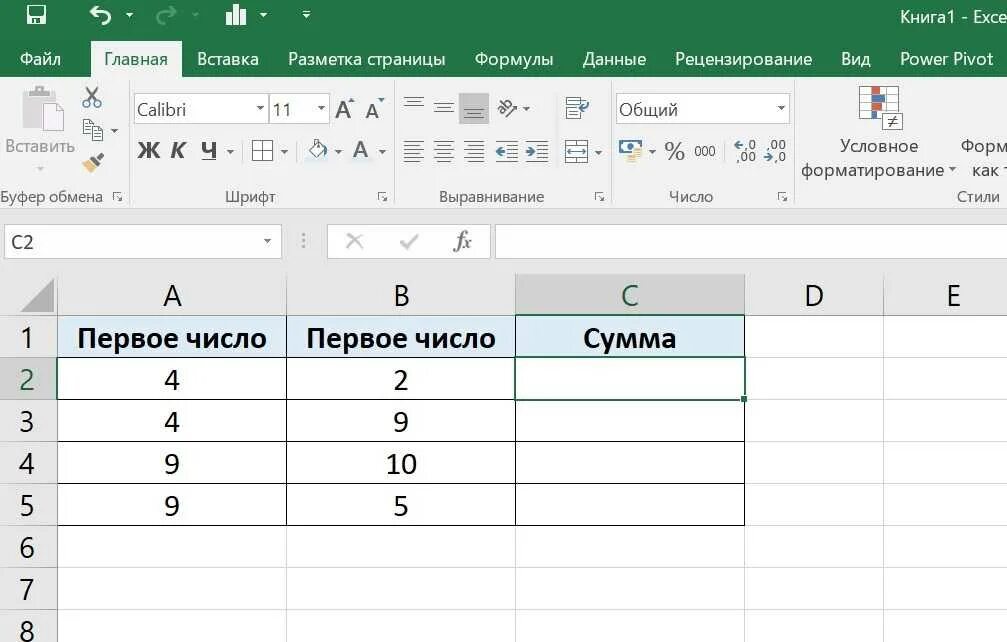Decrease decimal places icon

tap(775, 151)
